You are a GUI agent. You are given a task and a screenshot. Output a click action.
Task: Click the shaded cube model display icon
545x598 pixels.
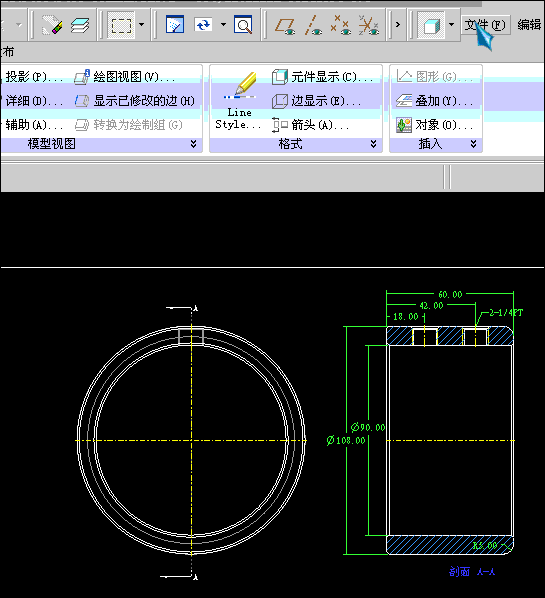pyautogui.click(x=431, y=25)
